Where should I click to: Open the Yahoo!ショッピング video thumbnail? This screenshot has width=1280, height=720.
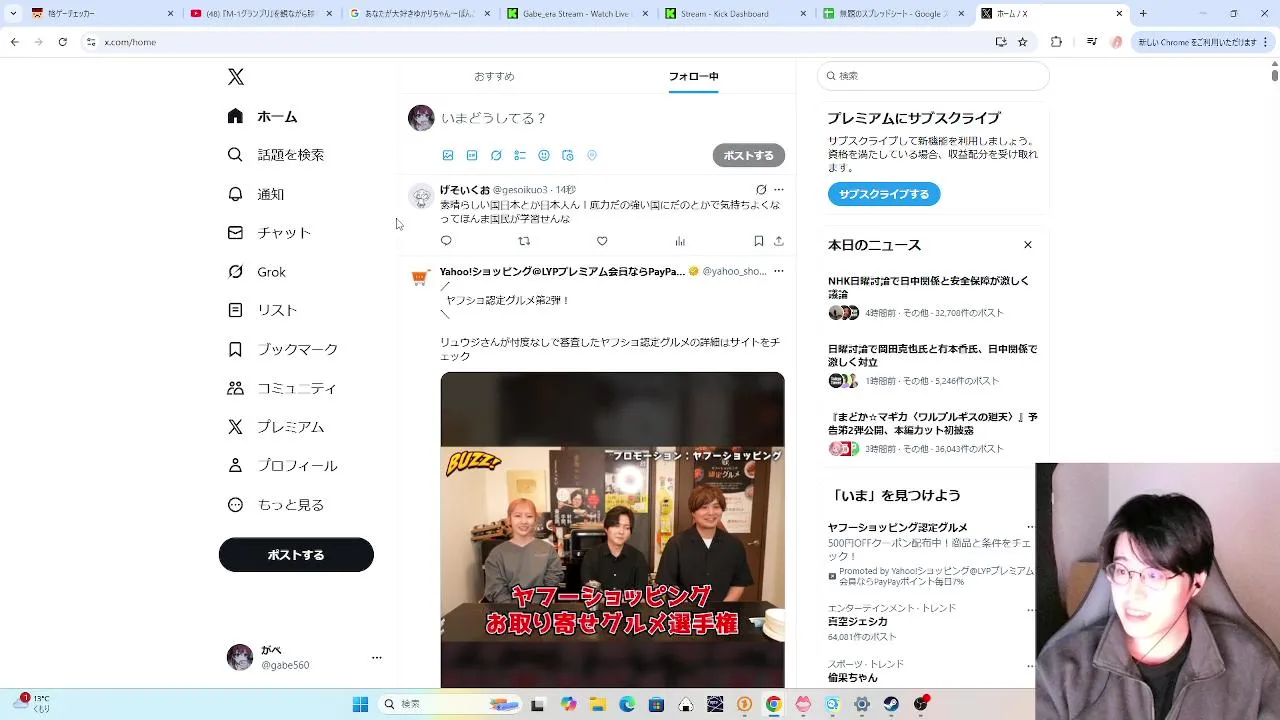coord(612,530)
